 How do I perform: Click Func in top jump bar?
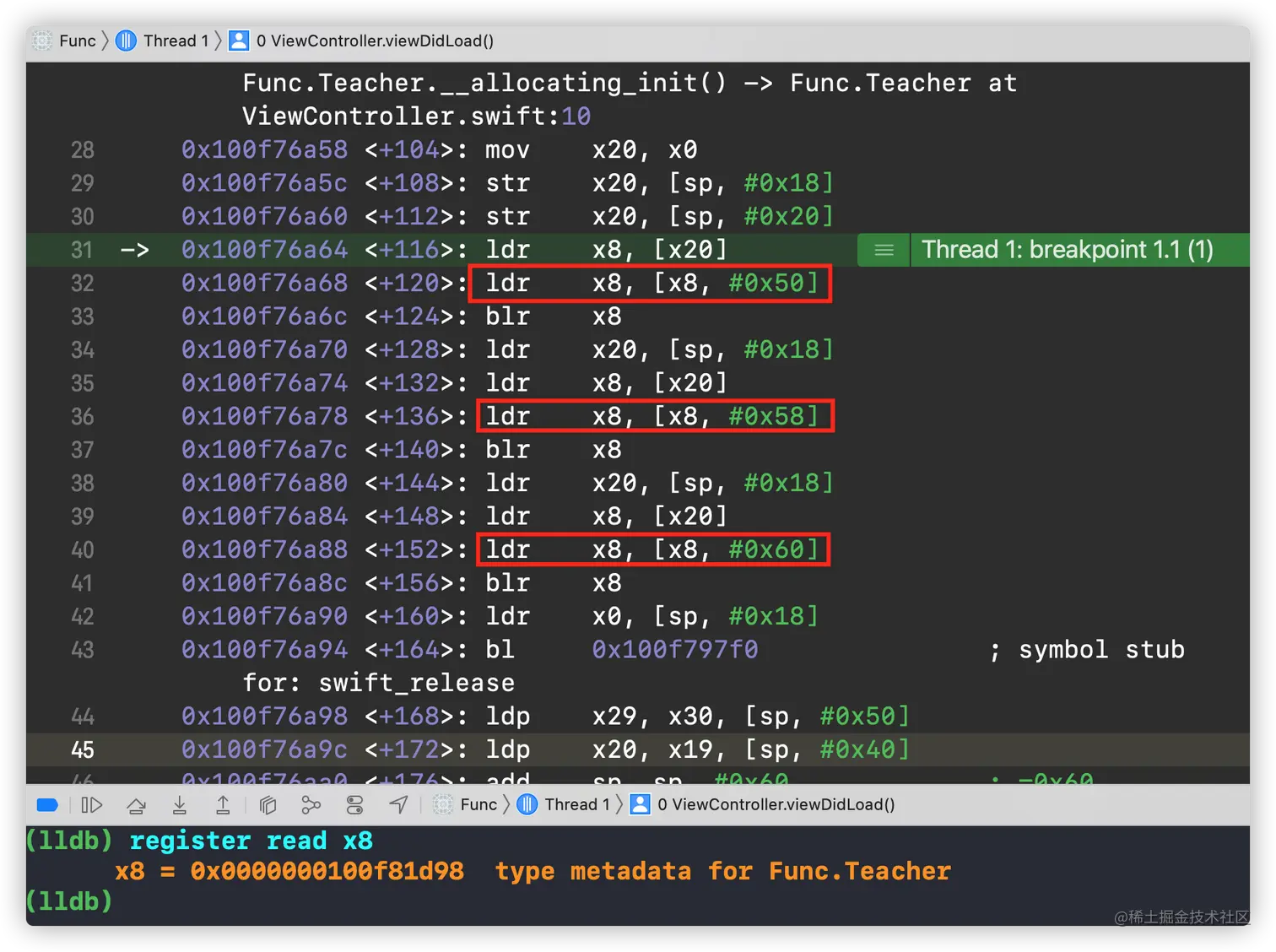77,41
